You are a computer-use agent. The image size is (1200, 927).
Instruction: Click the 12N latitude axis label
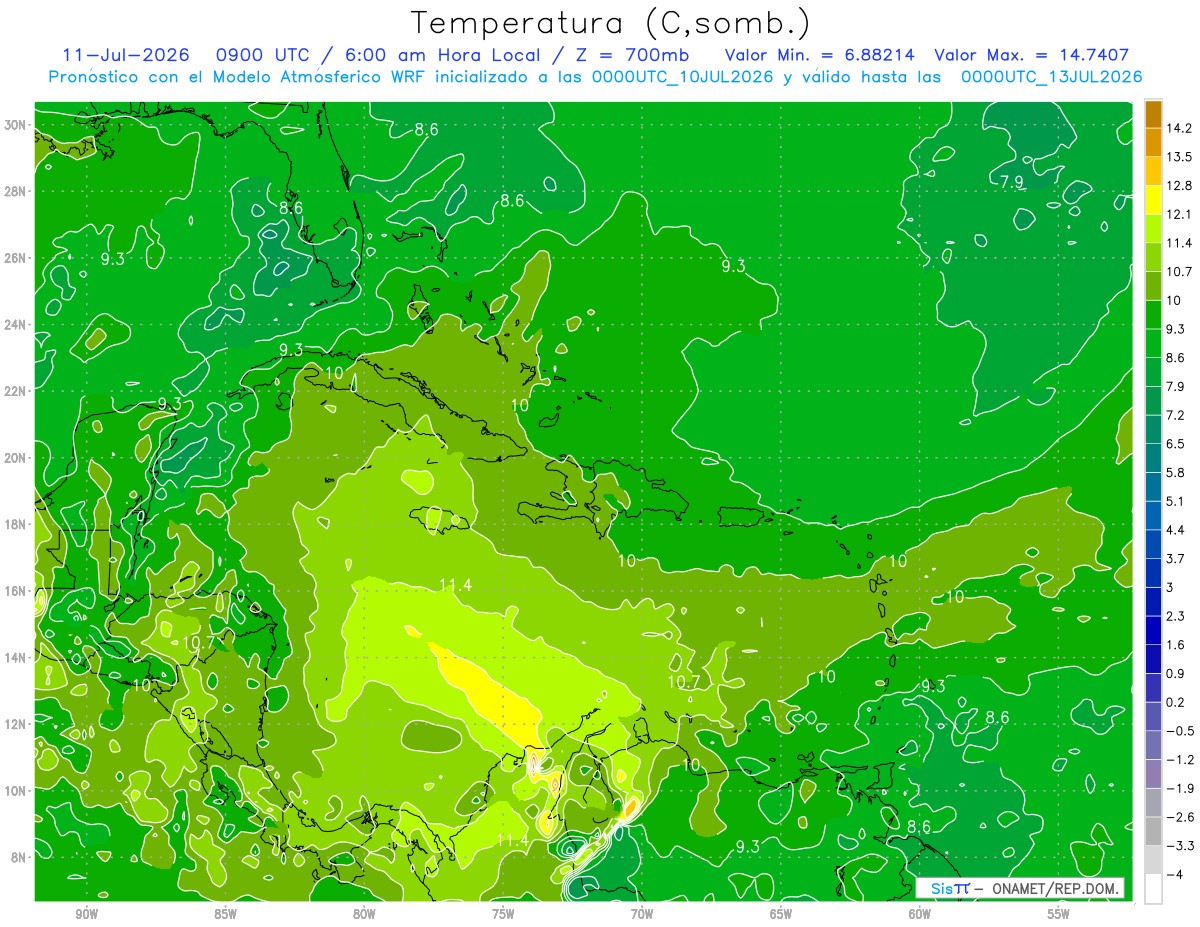coord(15,724)
